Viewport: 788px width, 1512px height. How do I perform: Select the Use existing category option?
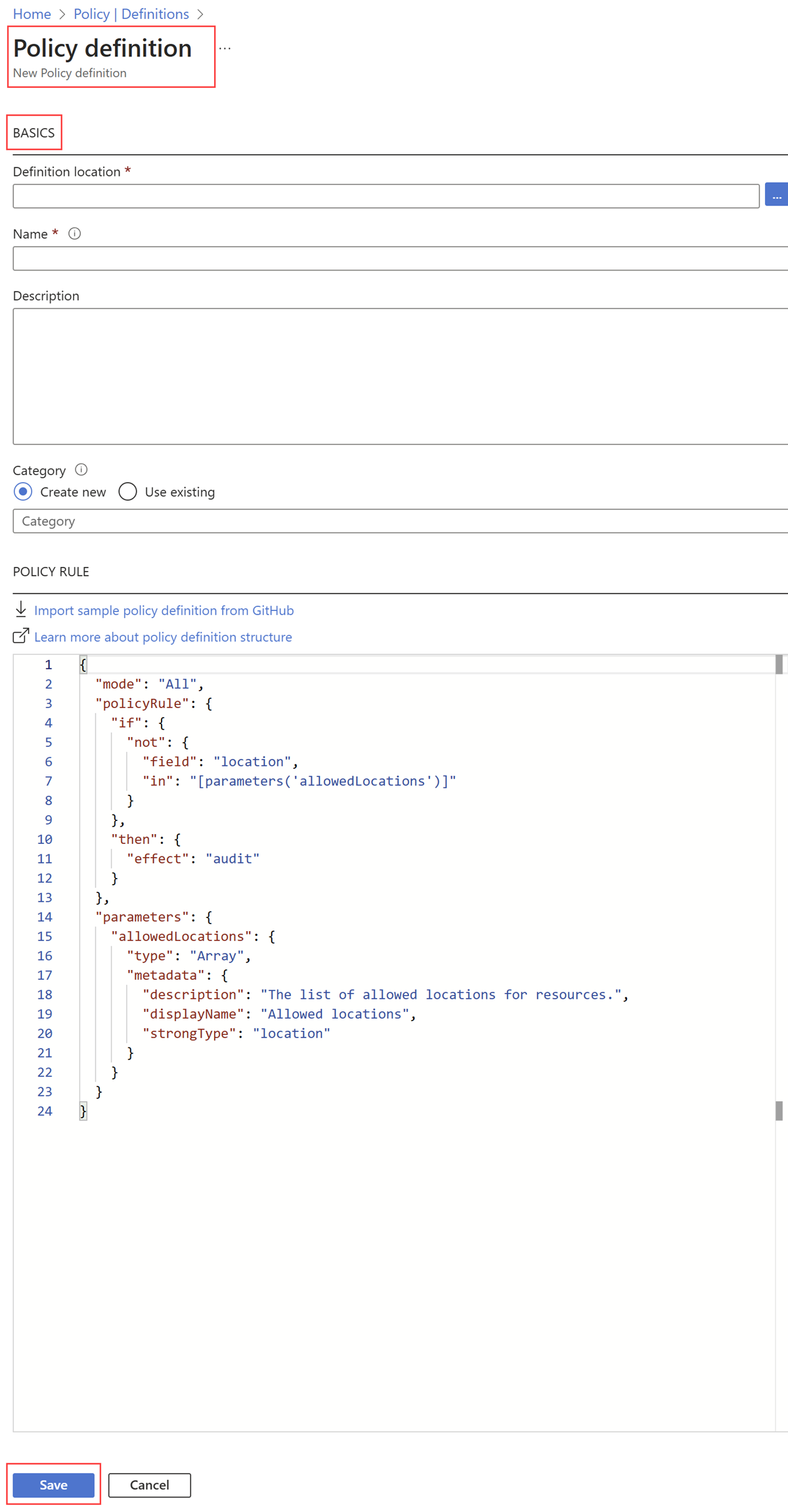[x=128, y=492]
